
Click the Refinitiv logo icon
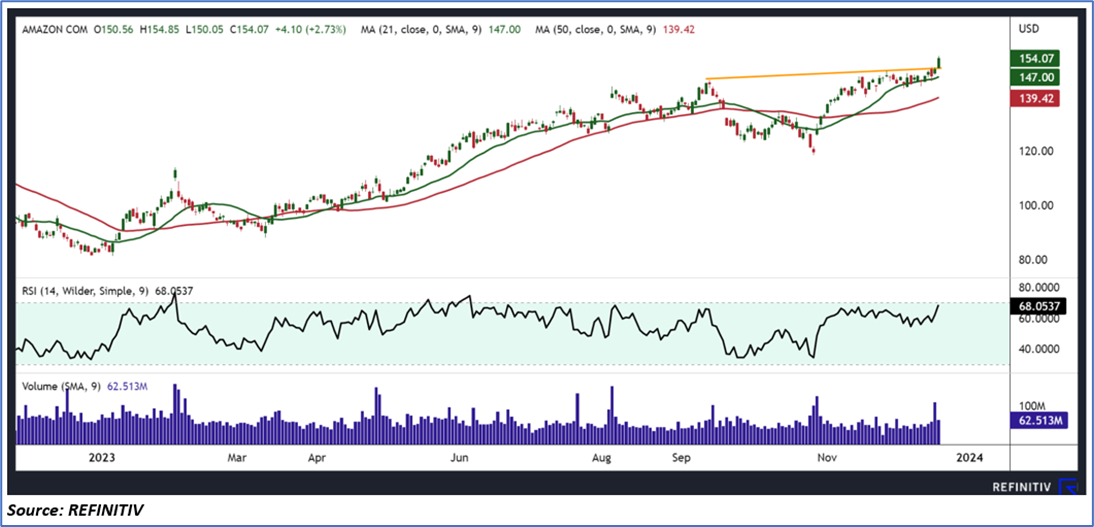pos(1068,488)
